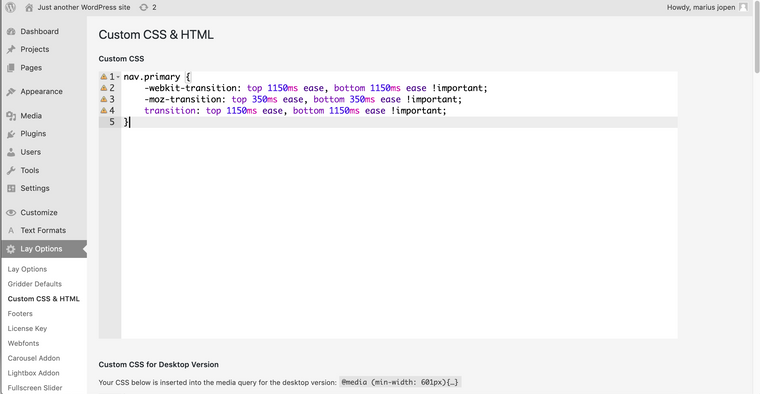Click the WordPress logo icon

pos(10,7)
